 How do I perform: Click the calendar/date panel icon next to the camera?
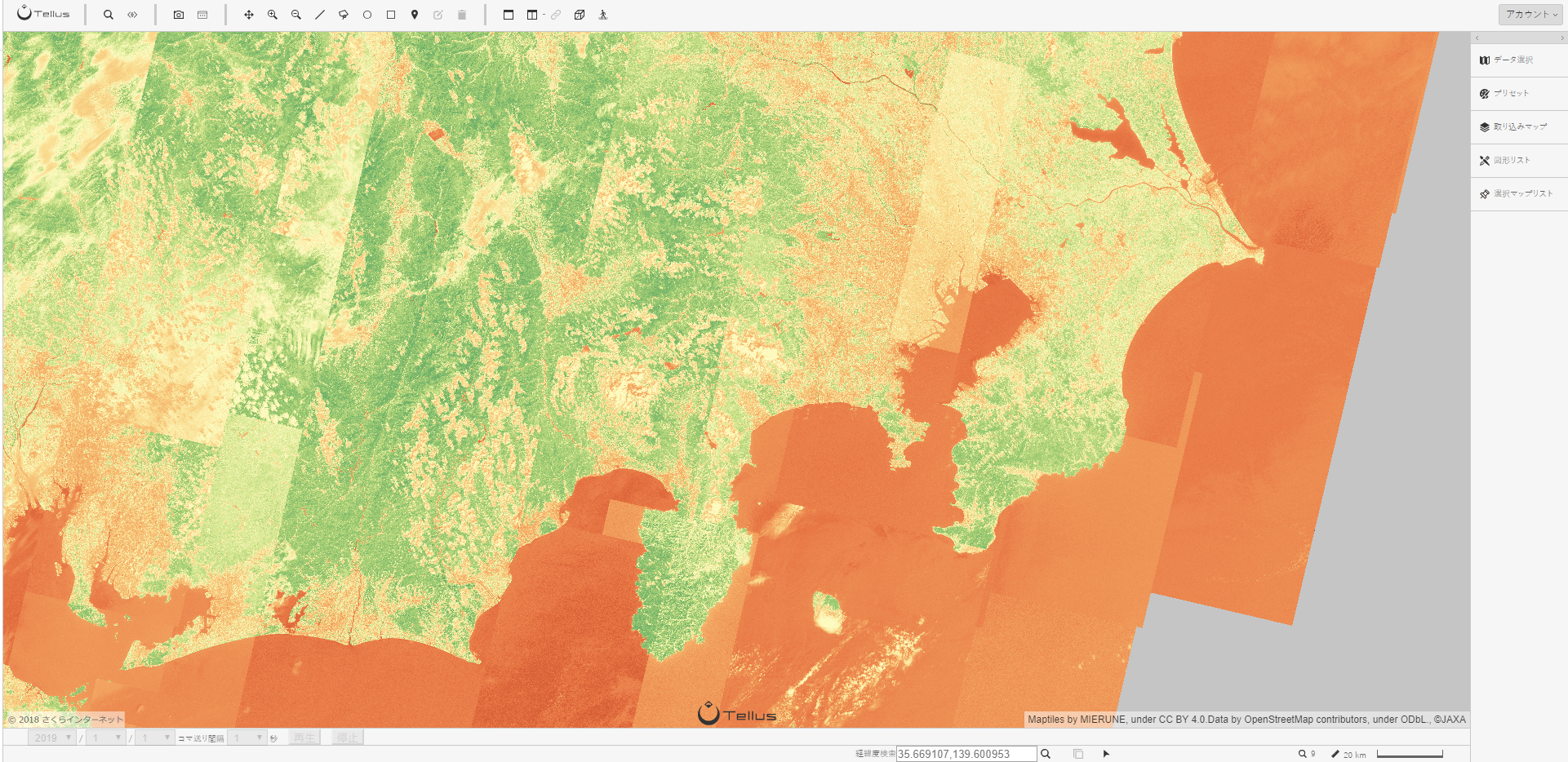202,15
